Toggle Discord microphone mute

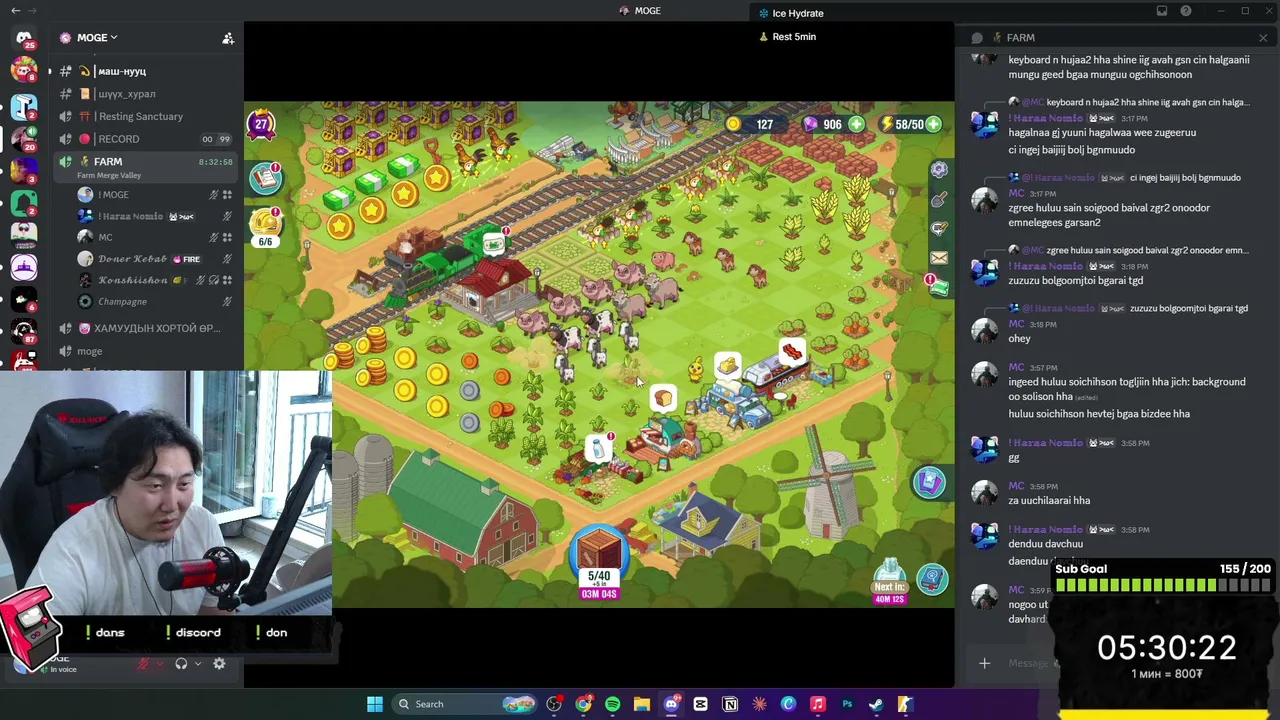click(143, 663)
